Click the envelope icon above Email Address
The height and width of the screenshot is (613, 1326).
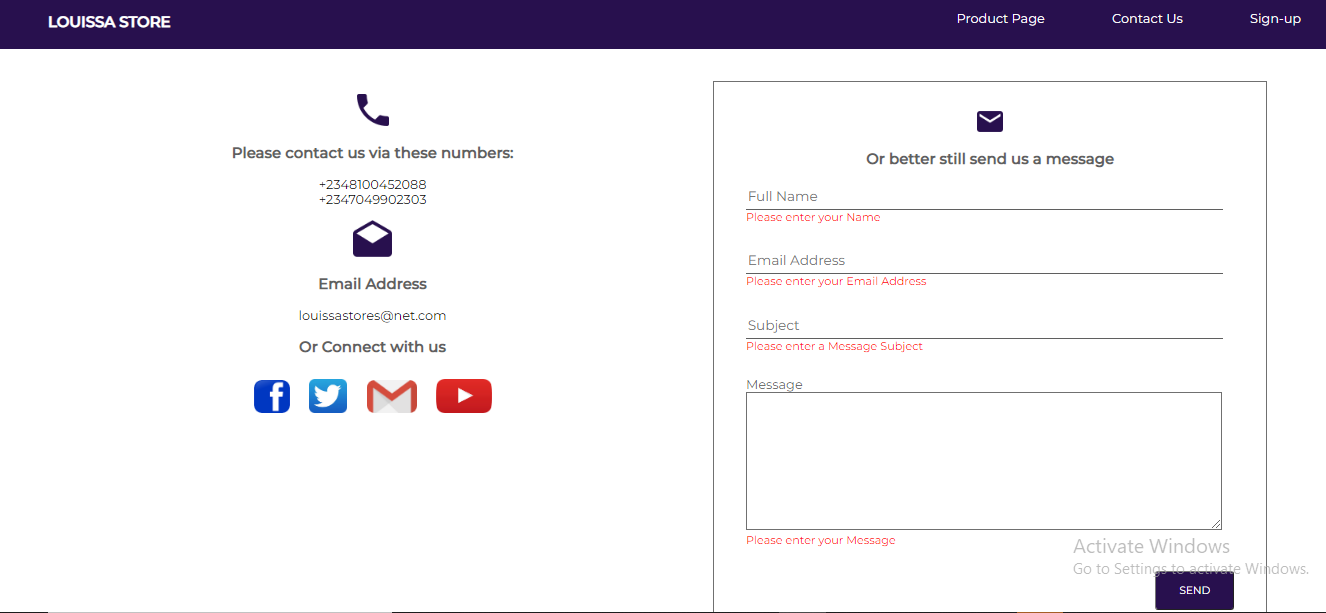[x=372, y=239]
